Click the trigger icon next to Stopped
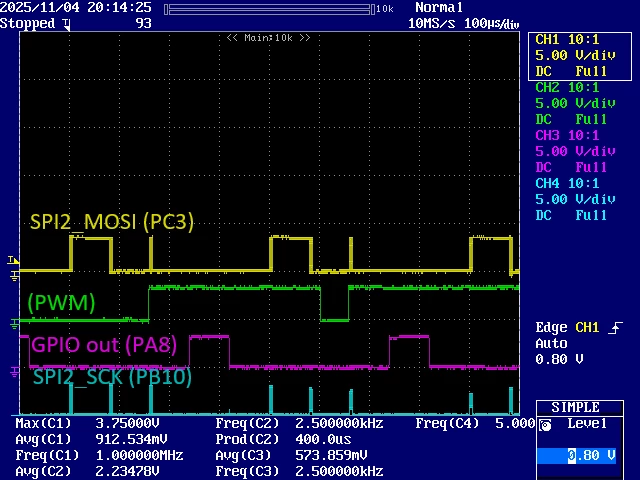 click(67, 25)
